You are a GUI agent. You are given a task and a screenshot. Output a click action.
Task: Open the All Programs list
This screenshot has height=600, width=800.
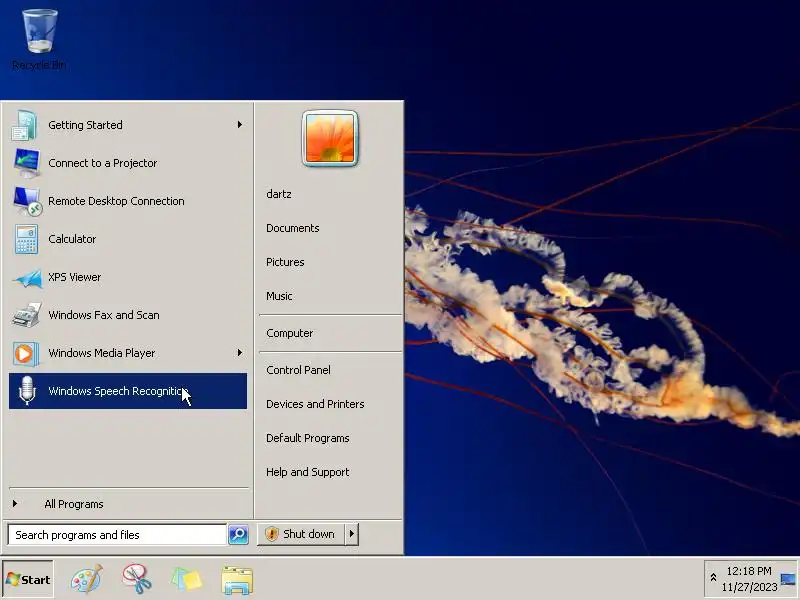pos(74,504)
